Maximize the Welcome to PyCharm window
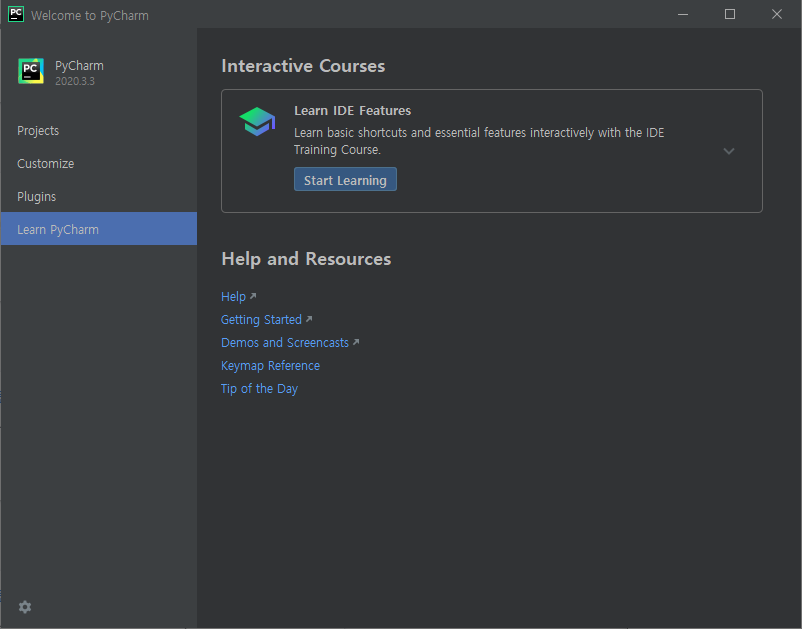 coord(730,14)
